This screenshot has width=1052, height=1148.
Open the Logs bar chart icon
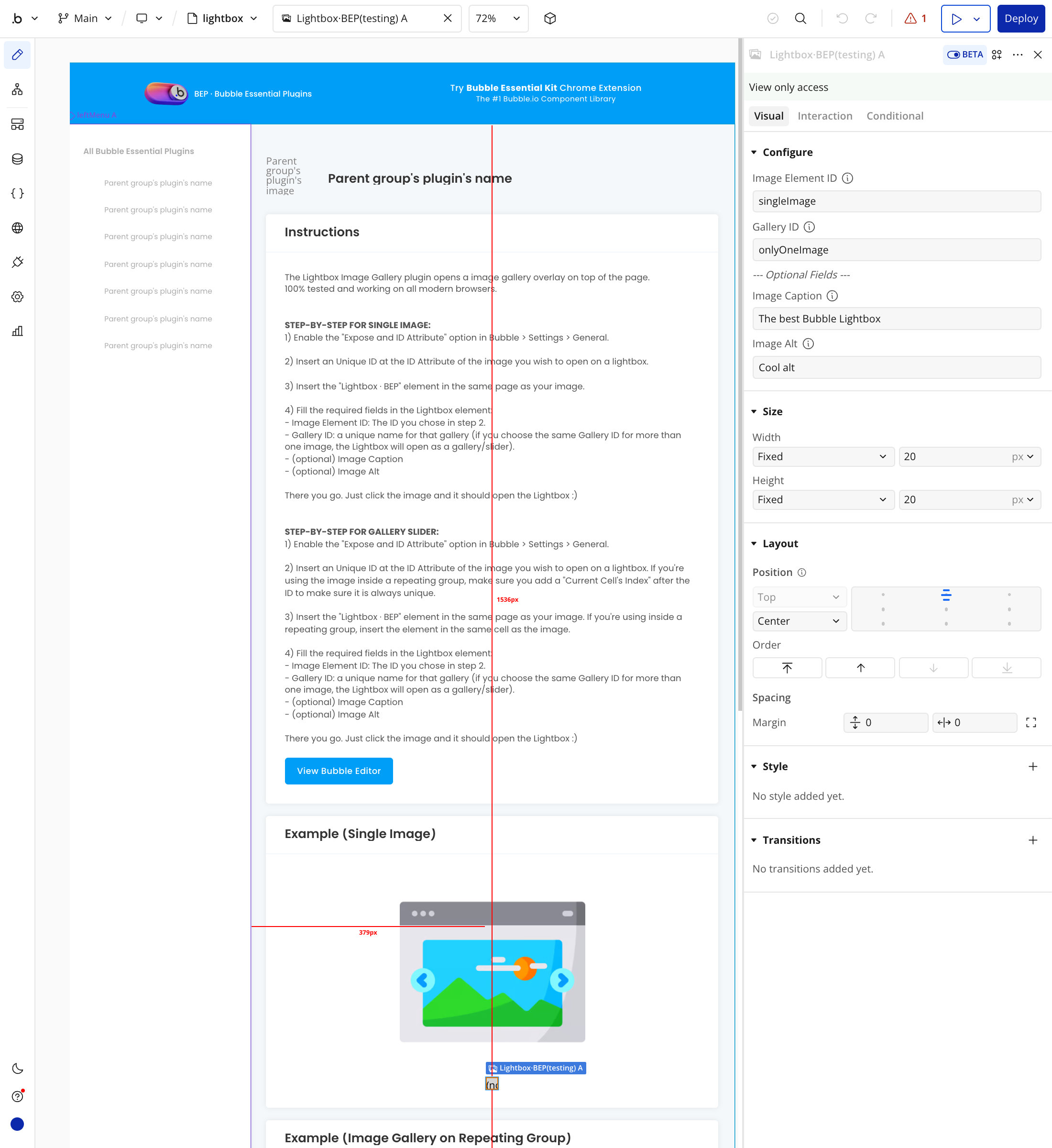(x=18, y=331)
